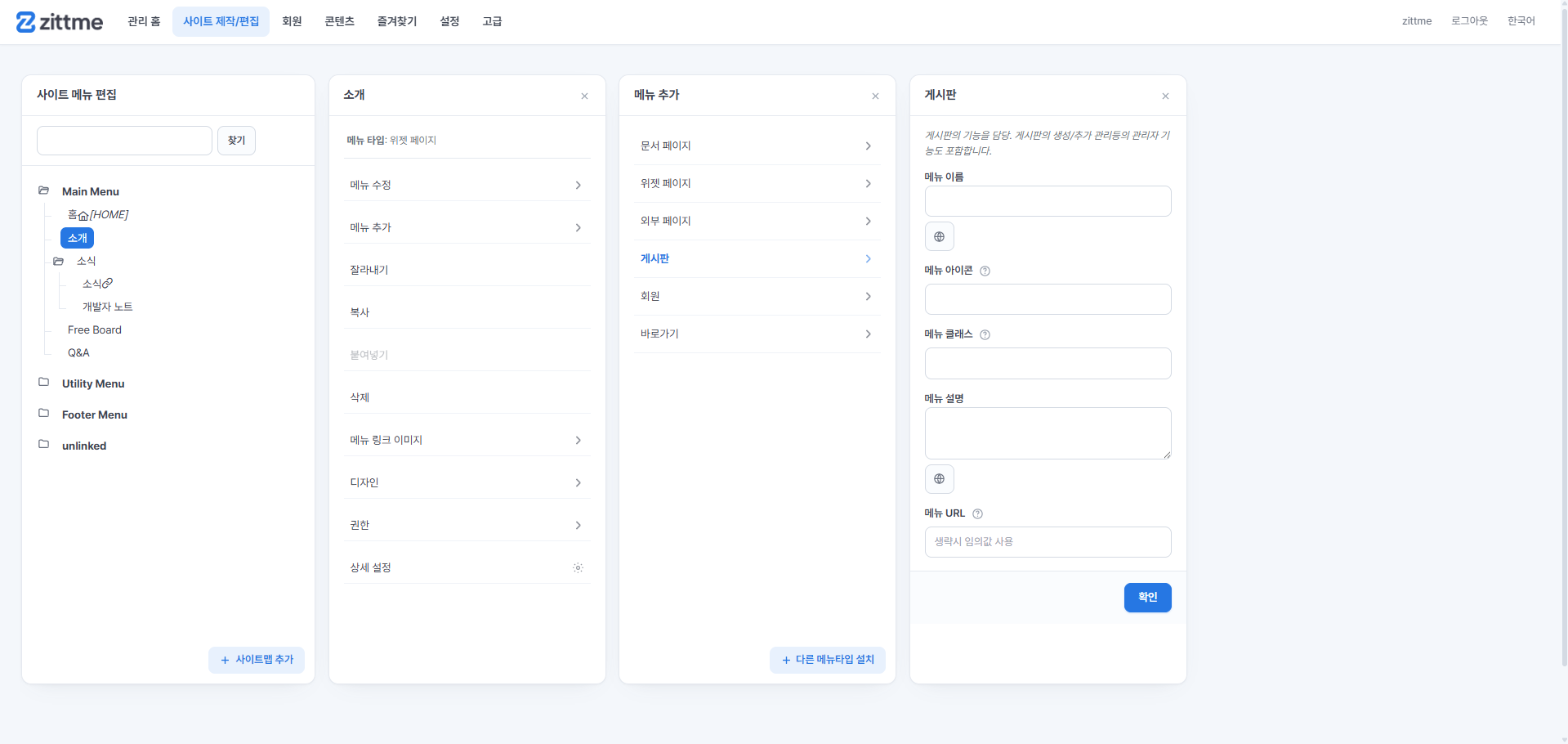This screenshot has height=744, width=1568.
Task: Click help icon next to 메뉴 URL
Action: click(x=977, y=513)
